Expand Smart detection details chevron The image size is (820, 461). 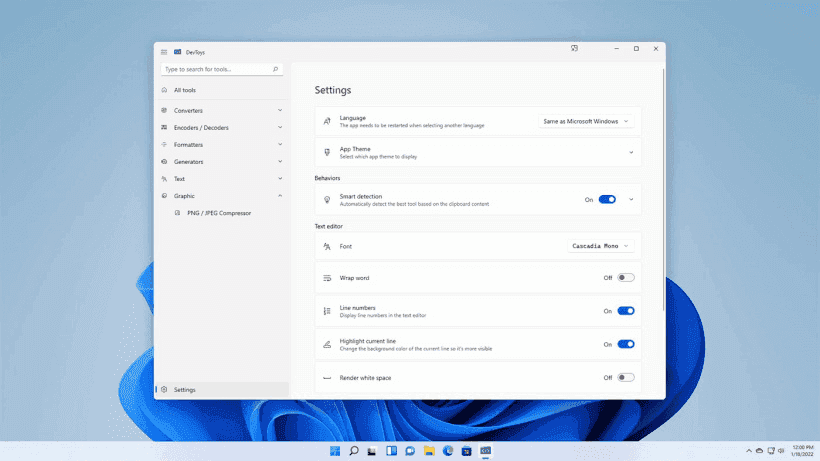tap(631, 200)
